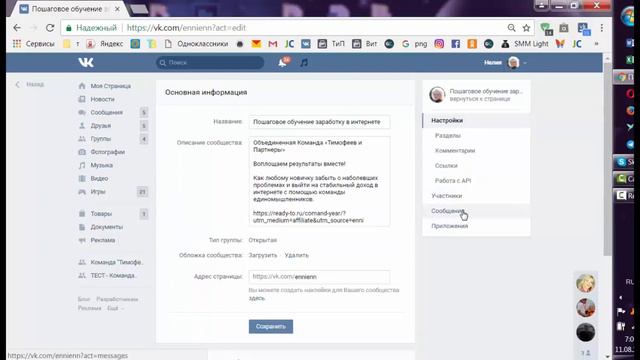
Task: Click the Назад back link
Action: pyautogui.click(x=30, y=84)
